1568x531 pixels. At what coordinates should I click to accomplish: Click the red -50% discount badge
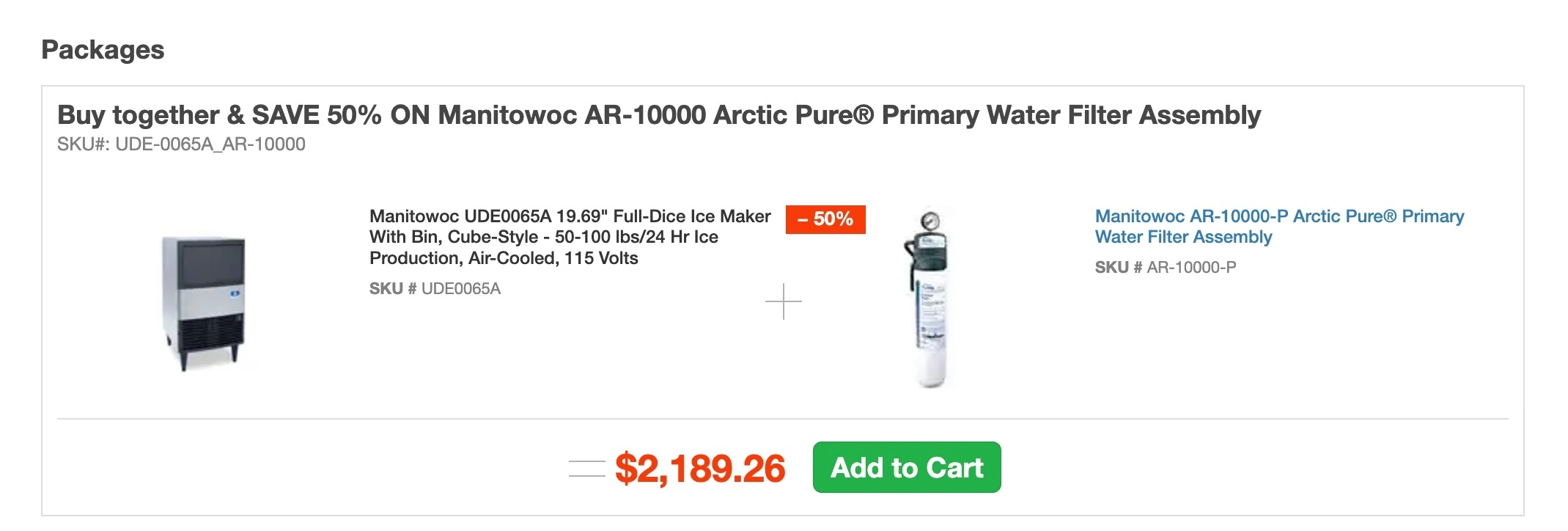[825, 219]
